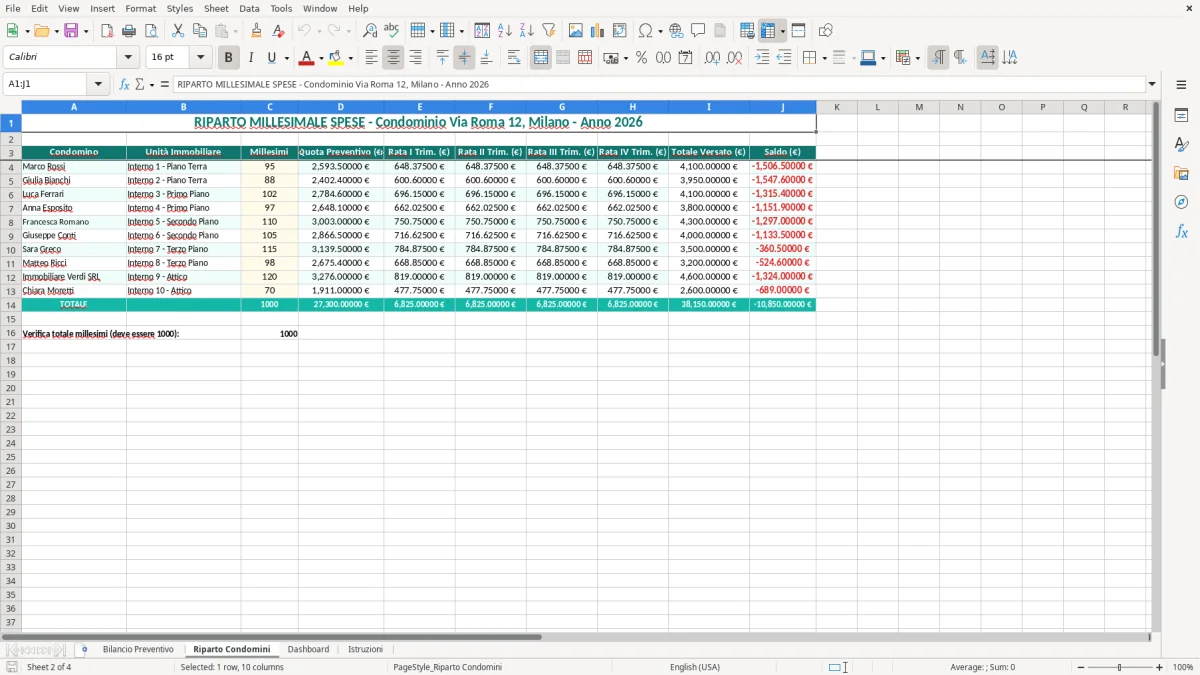Click the Clone Formatting paintbrush icon

256,31
